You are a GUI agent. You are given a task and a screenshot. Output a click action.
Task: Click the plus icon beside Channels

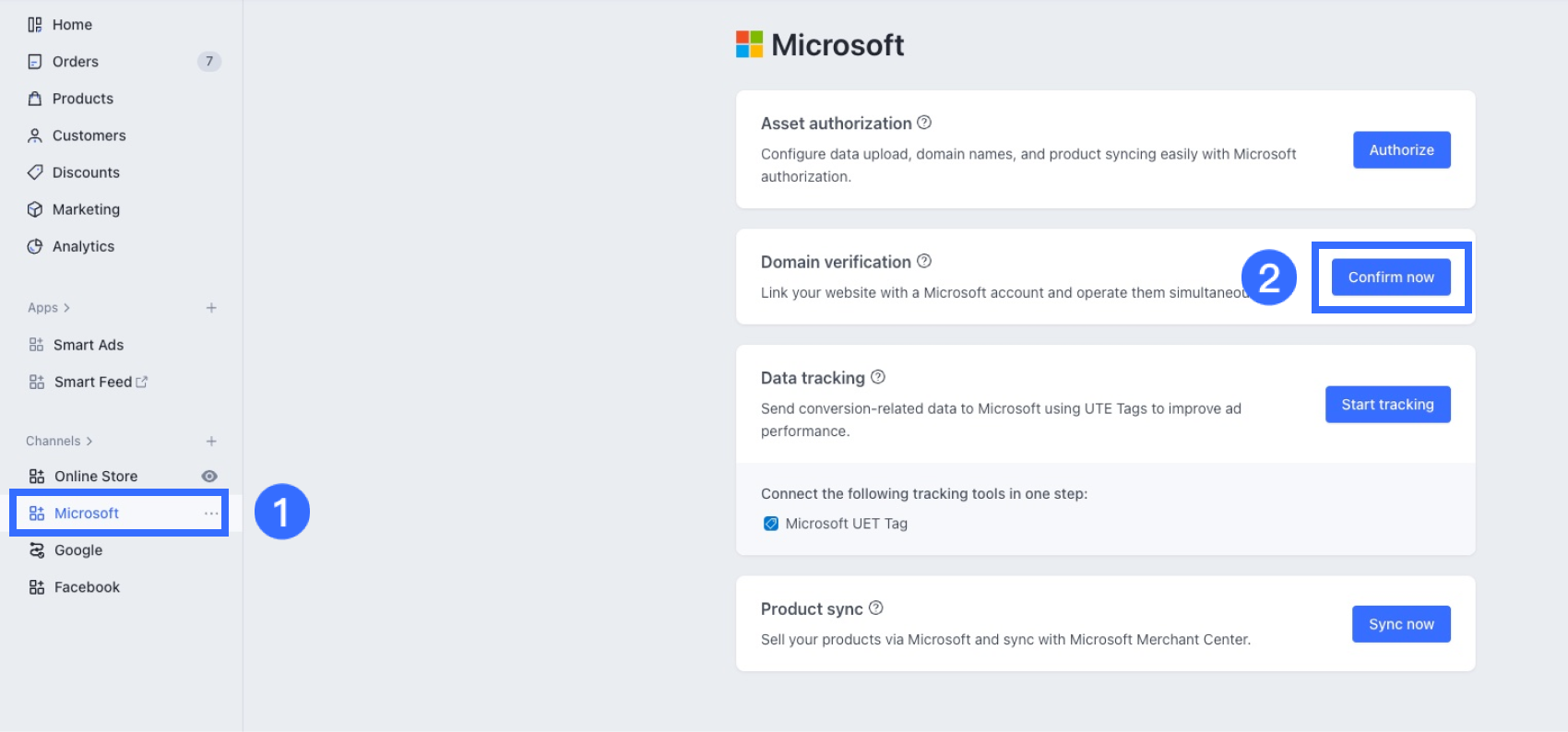tap(211, 442)
